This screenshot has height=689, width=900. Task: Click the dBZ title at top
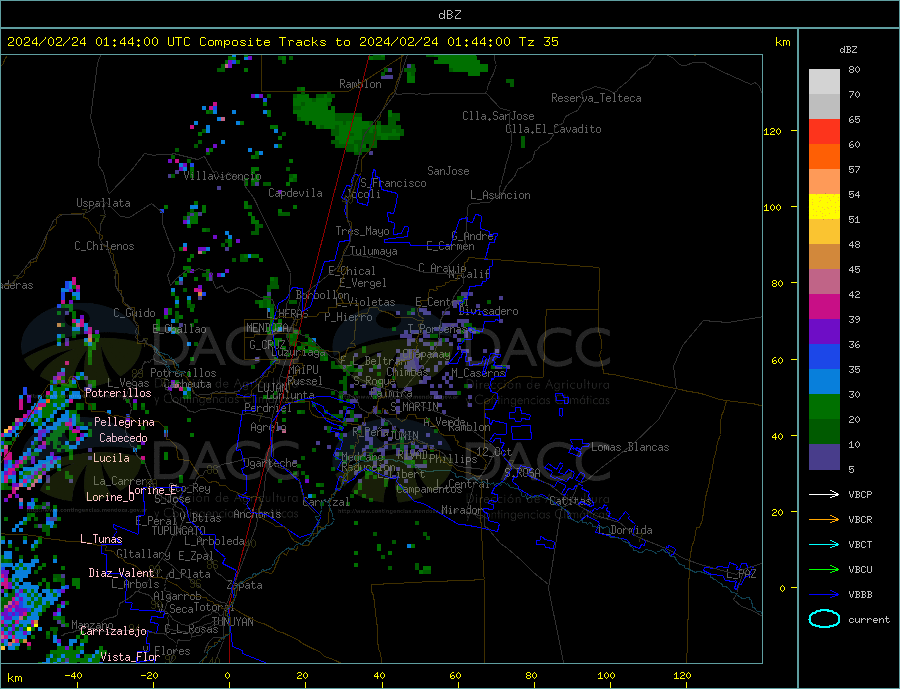[449, 15]
